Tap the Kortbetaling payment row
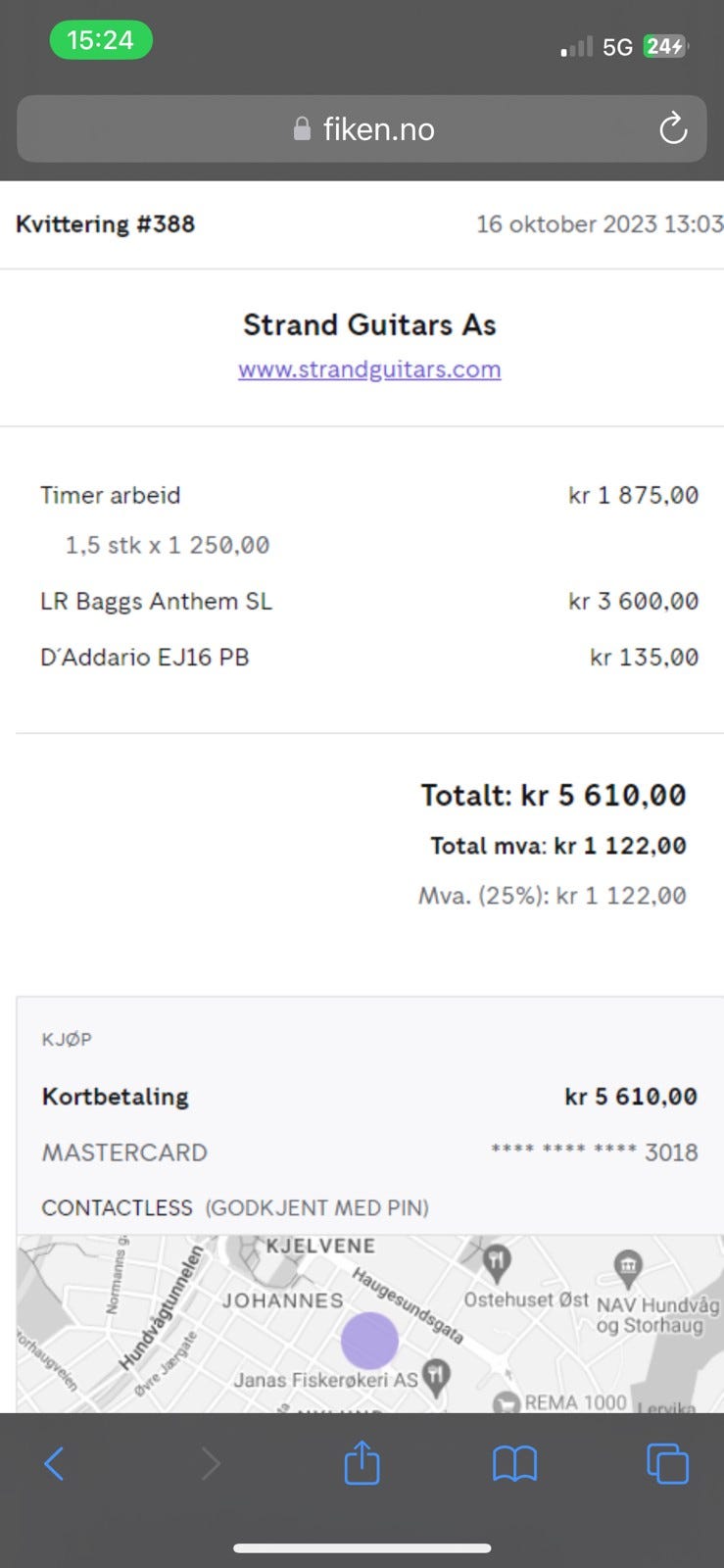724x1568 pixels. click(115, 1097)
